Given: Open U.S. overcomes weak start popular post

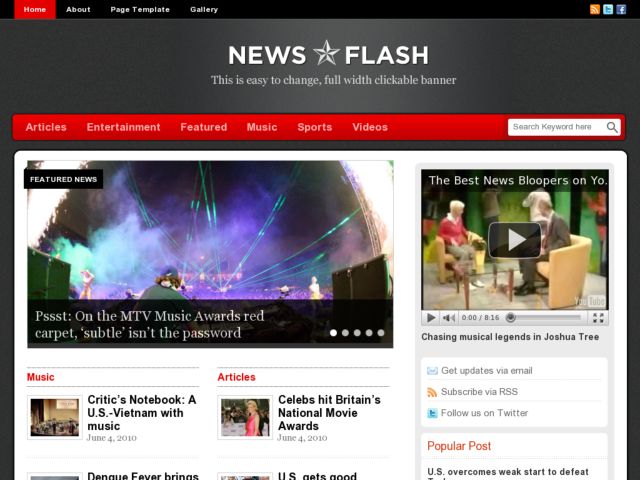Looking at the screenshot, I should [x=508, y=473].
